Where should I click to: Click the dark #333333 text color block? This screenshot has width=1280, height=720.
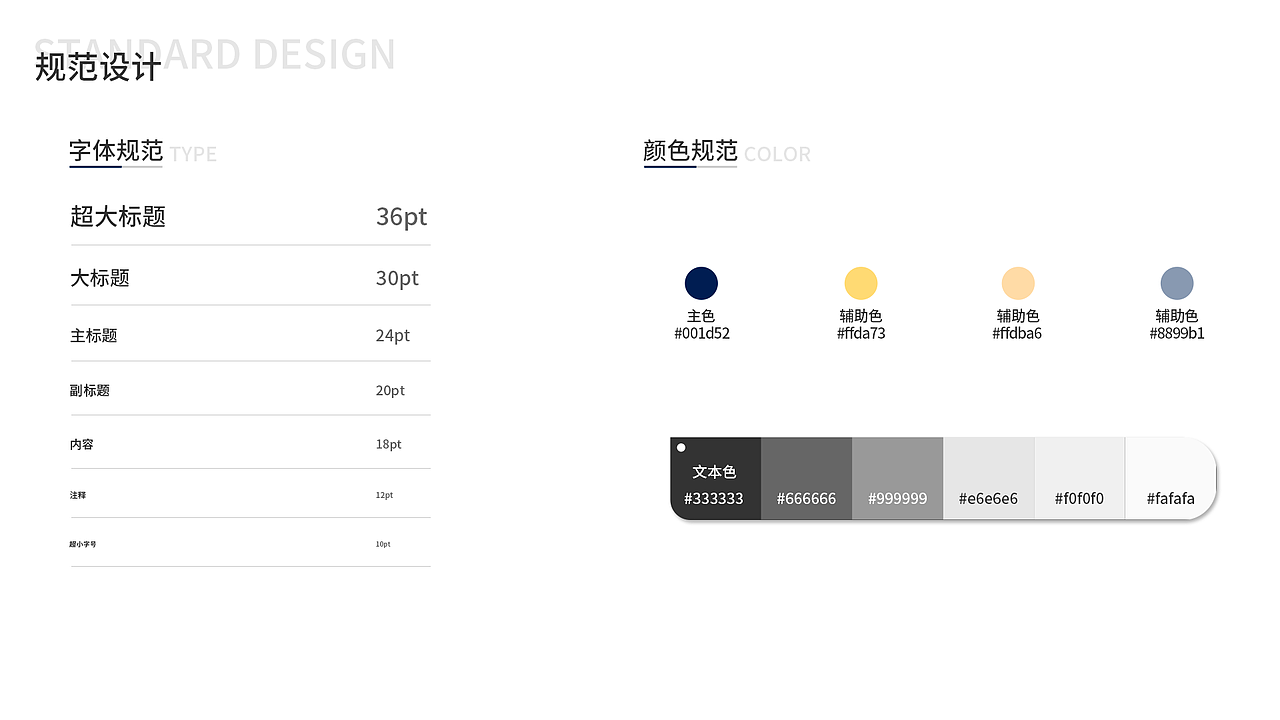715,479
